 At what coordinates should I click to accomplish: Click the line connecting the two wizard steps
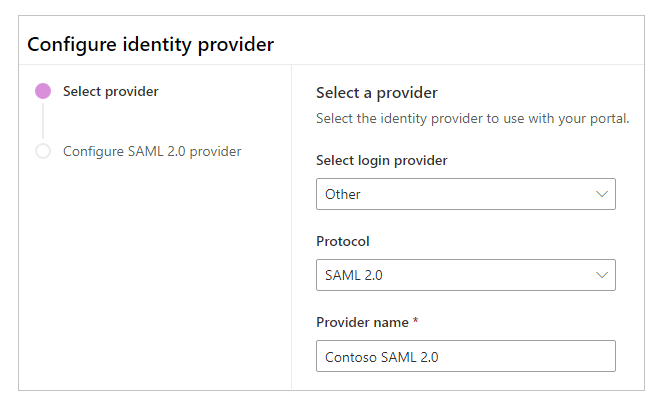(x=43, y=121)
